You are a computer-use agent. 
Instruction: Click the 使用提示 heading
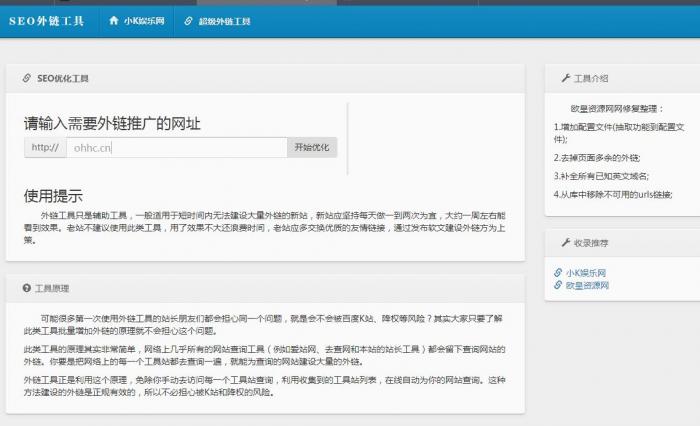point(53,196)
